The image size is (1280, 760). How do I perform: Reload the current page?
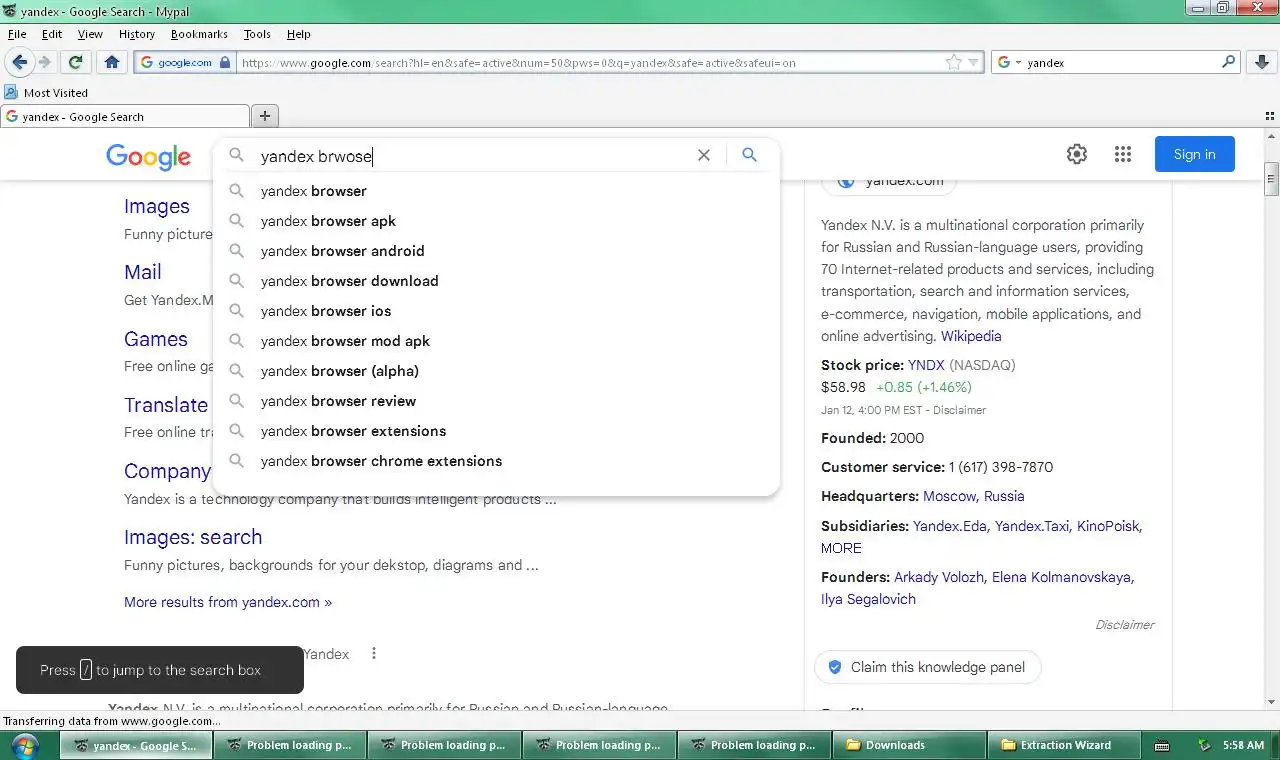75,62
